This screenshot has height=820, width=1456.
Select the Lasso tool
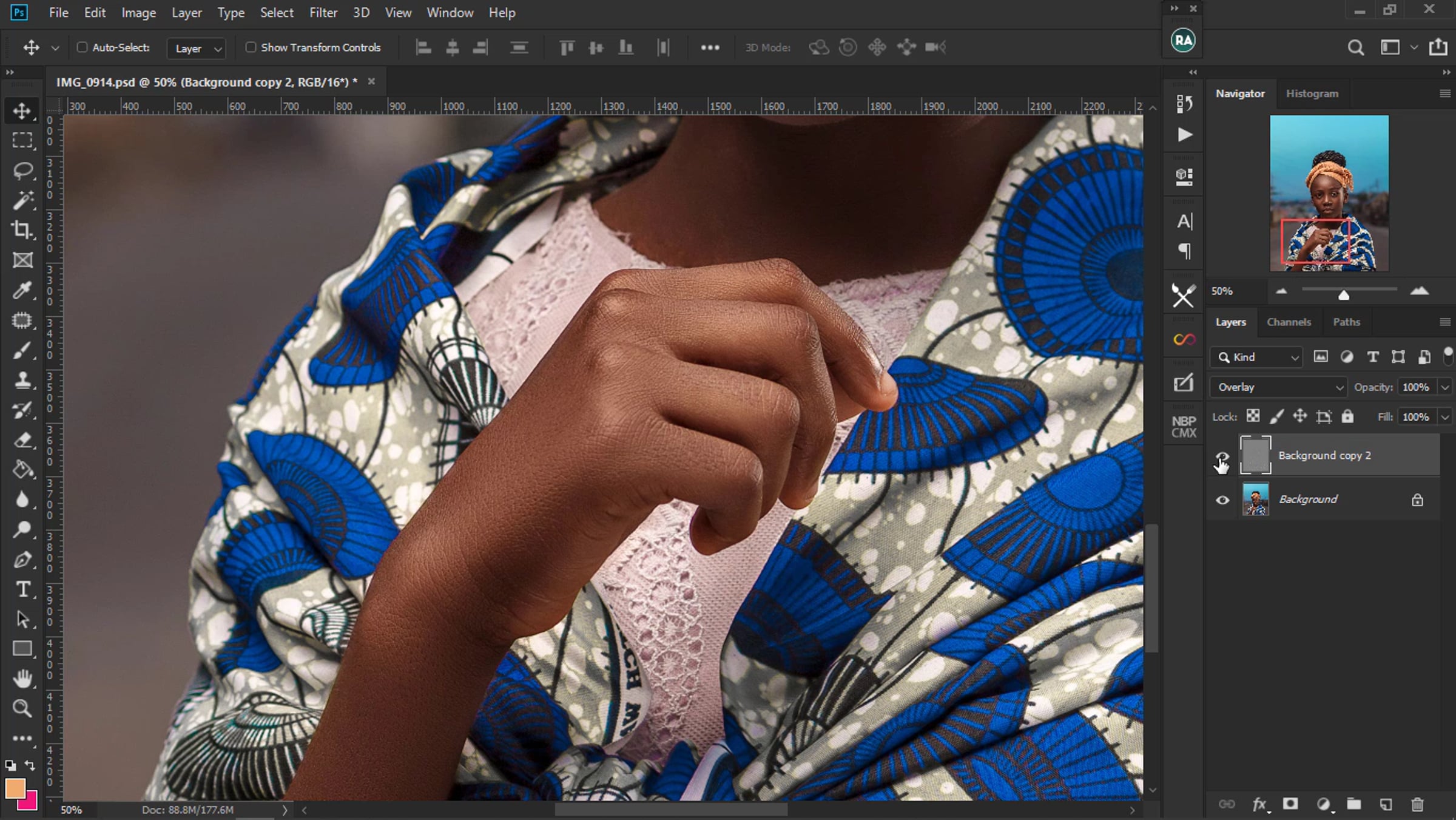(x=22, y=171)
